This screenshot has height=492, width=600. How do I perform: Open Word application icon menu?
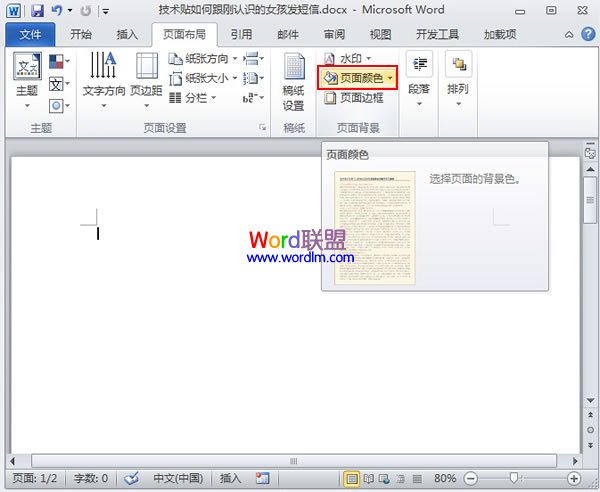(x=14, y=11)
